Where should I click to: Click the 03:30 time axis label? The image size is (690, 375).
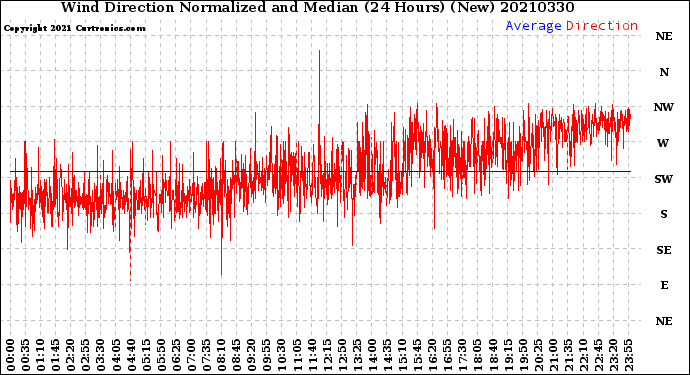[101, 355]
